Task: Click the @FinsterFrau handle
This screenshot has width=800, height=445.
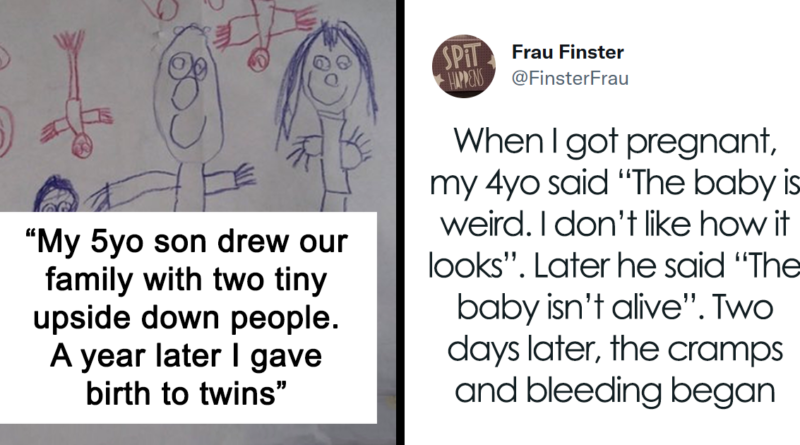Action: click(x=563, y=71)
